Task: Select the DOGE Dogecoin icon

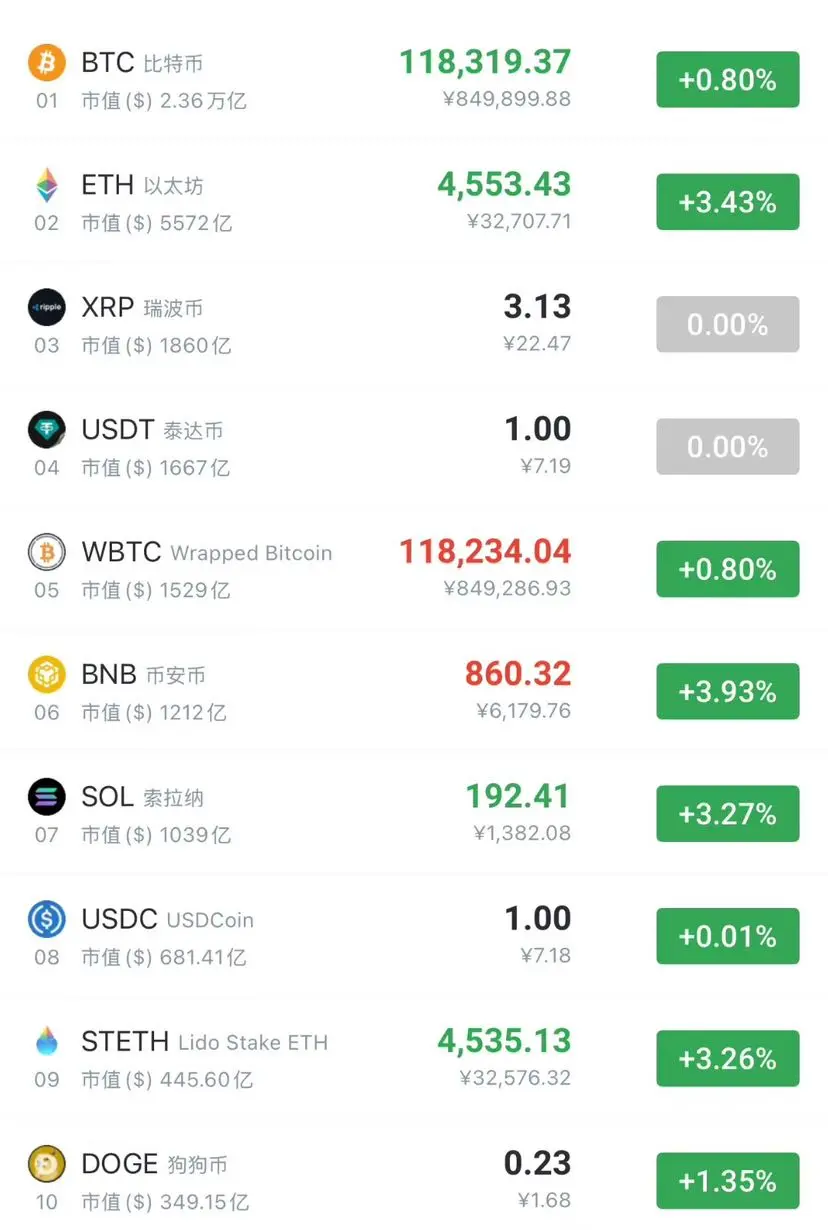Action: point(47,1164)
